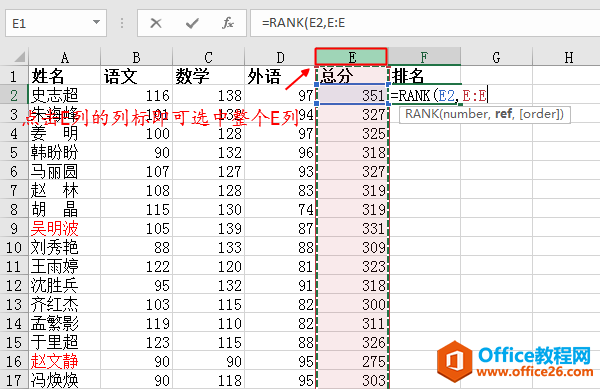This screenshot has height=389, width=600.
Task: Click total score cell 331
Action: click(352, 228)
